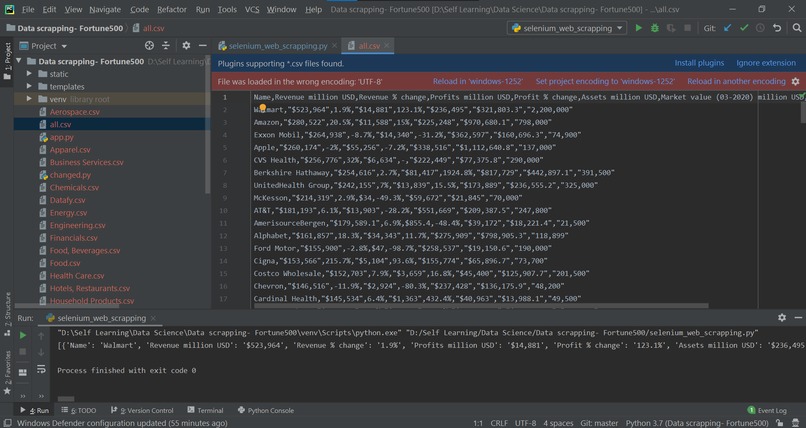Viewport: 806px width, 428px height.
Task: Select Python 3.7 interpreter in status bar
Action: tap(697, 423)
